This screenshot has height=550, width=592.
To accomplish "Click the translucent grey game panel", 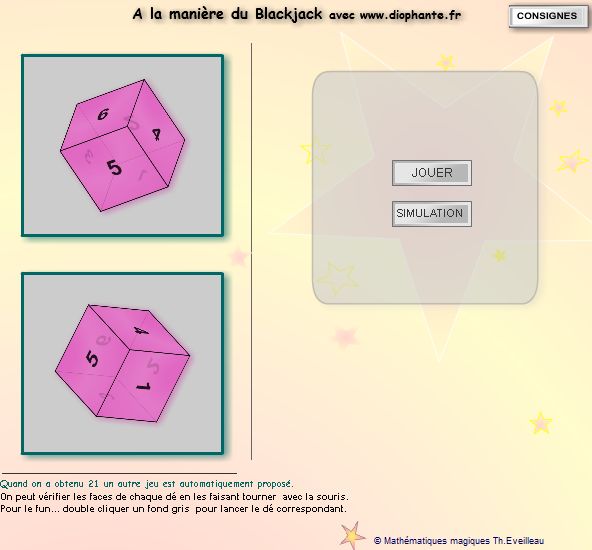I will pyautogui.click(x=425, y=113).
